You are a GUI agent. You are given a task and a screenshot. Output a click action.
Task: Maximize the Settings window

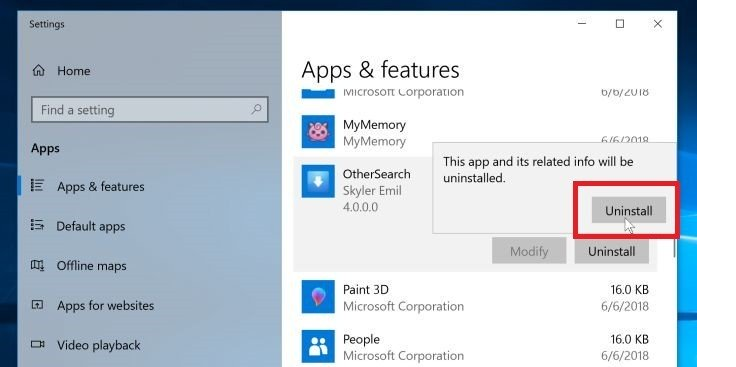(x=620, y=23)
